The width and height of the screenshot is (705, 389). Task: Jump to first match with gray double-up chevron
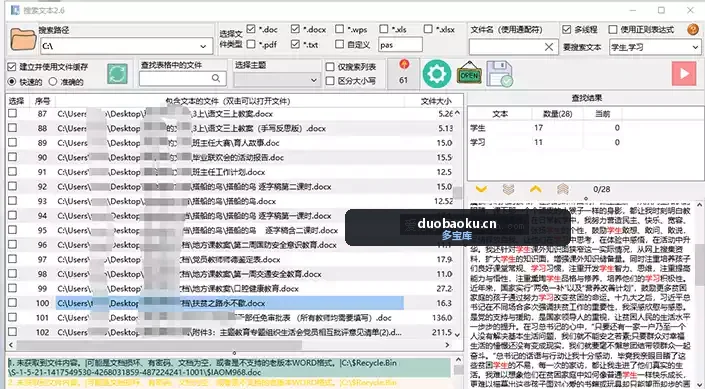[563, 189]
